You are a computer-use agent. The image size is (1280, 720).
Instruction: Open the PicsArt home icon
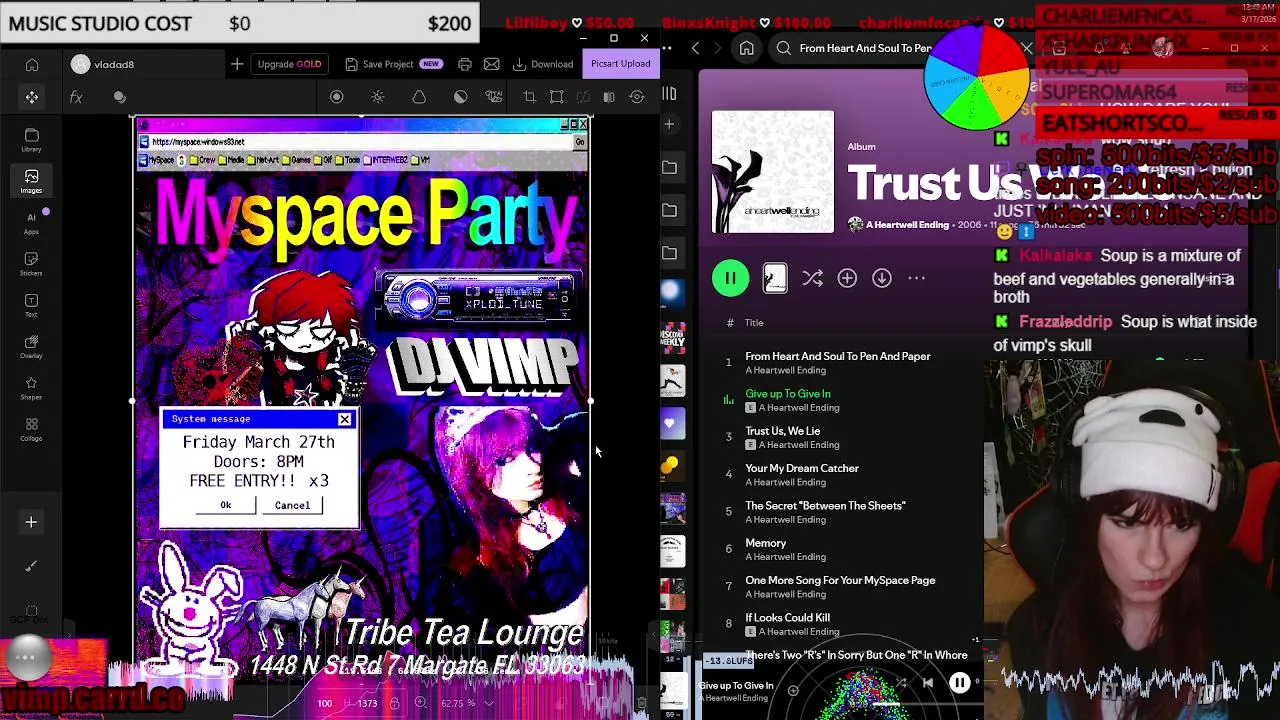click(x=32, y=65)
